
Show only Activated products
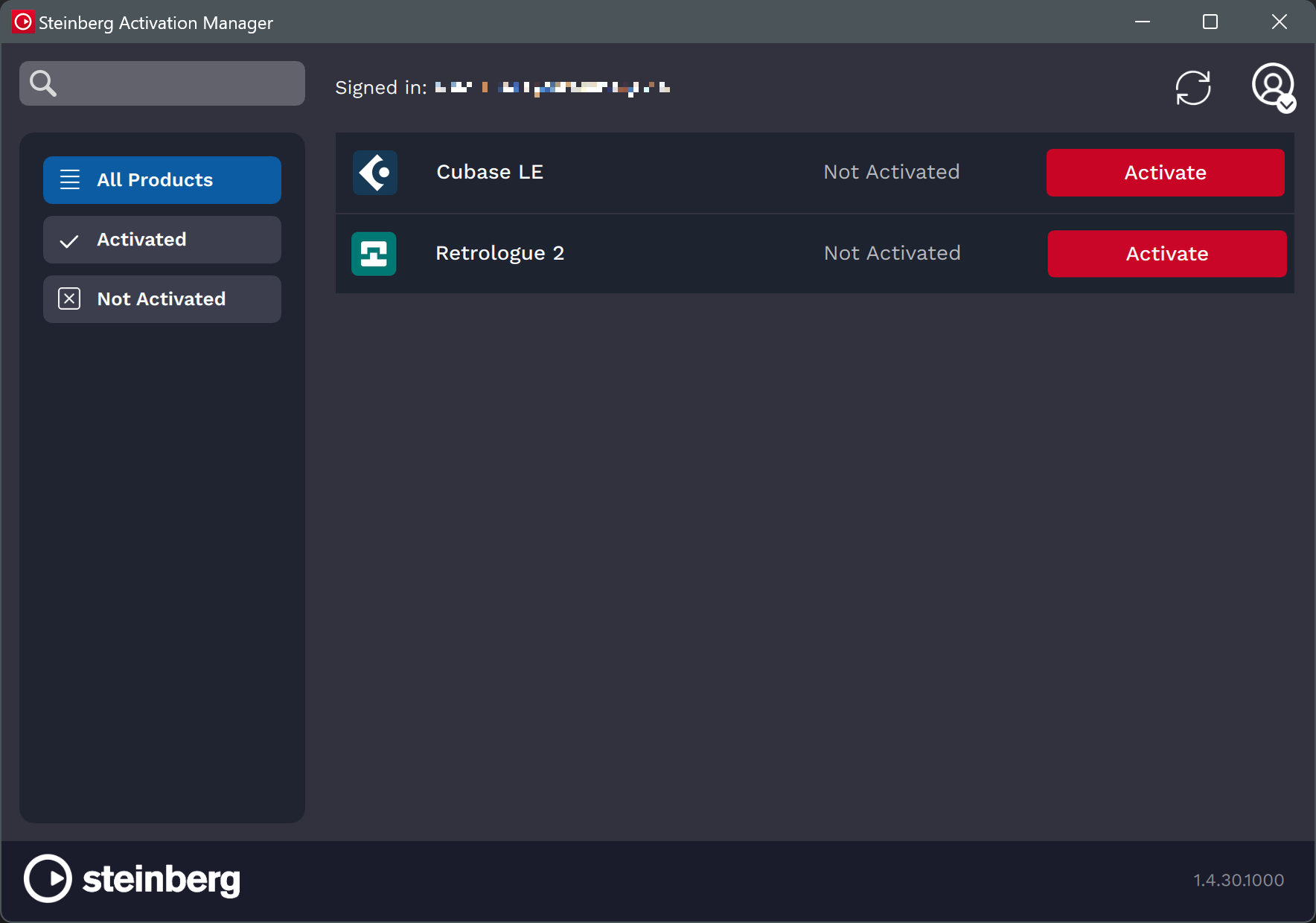coord(162,240)
